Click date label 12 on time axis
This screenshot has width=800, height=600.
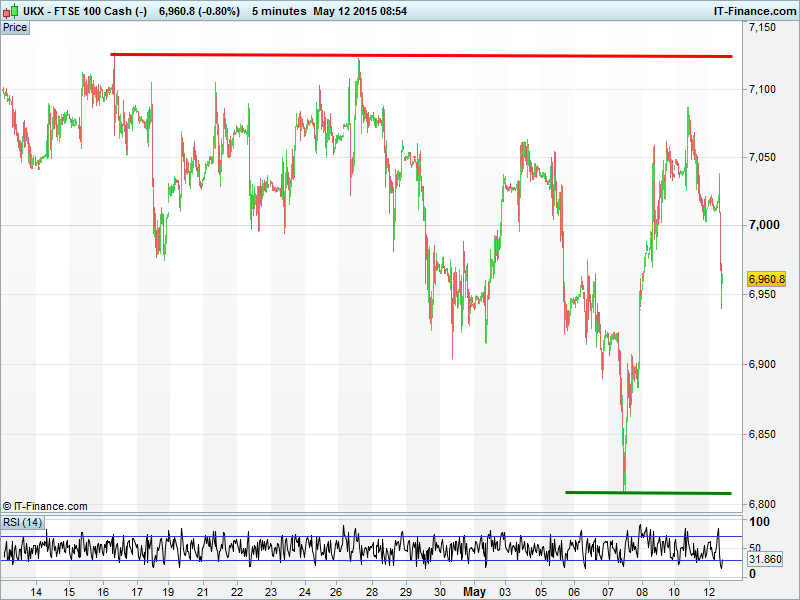tap(709, 592)
